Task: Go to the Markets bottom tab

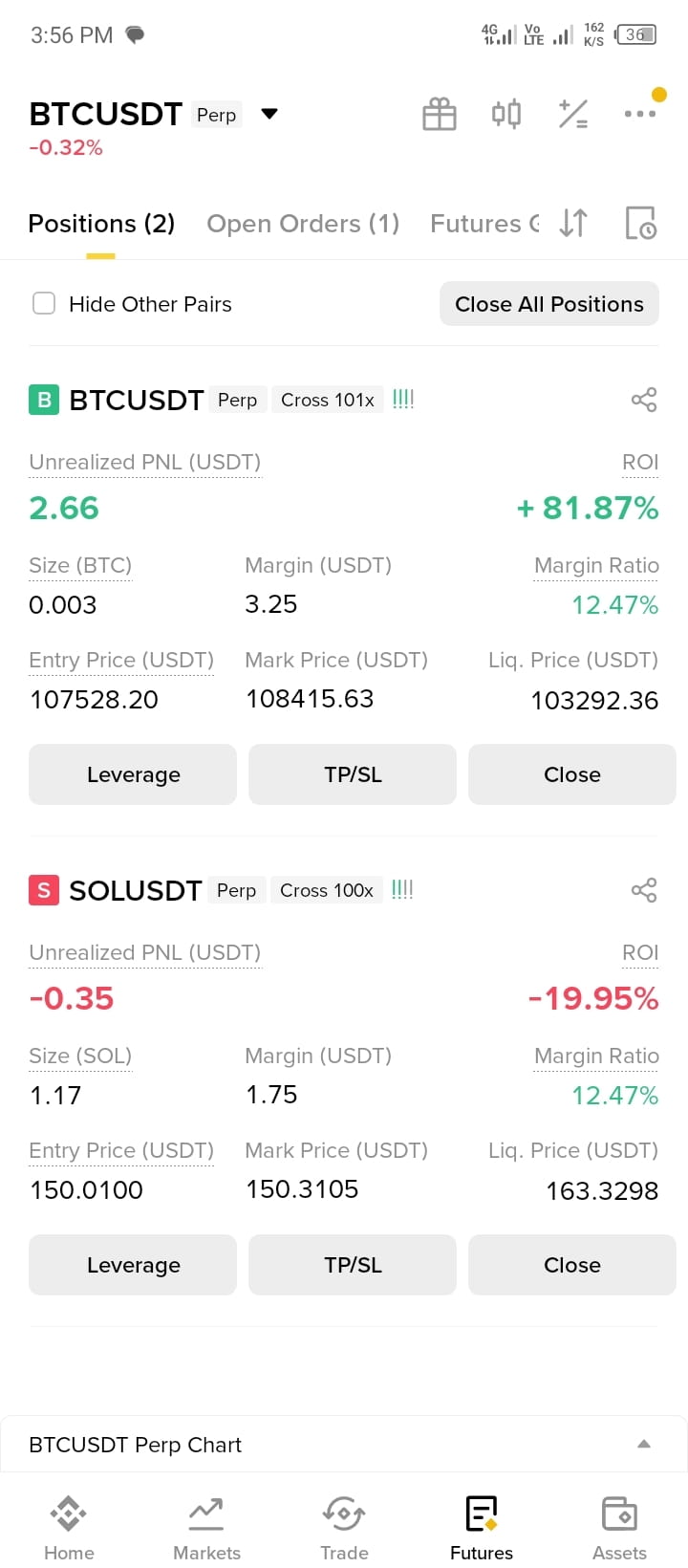Action: click(x=206, y=1527)
